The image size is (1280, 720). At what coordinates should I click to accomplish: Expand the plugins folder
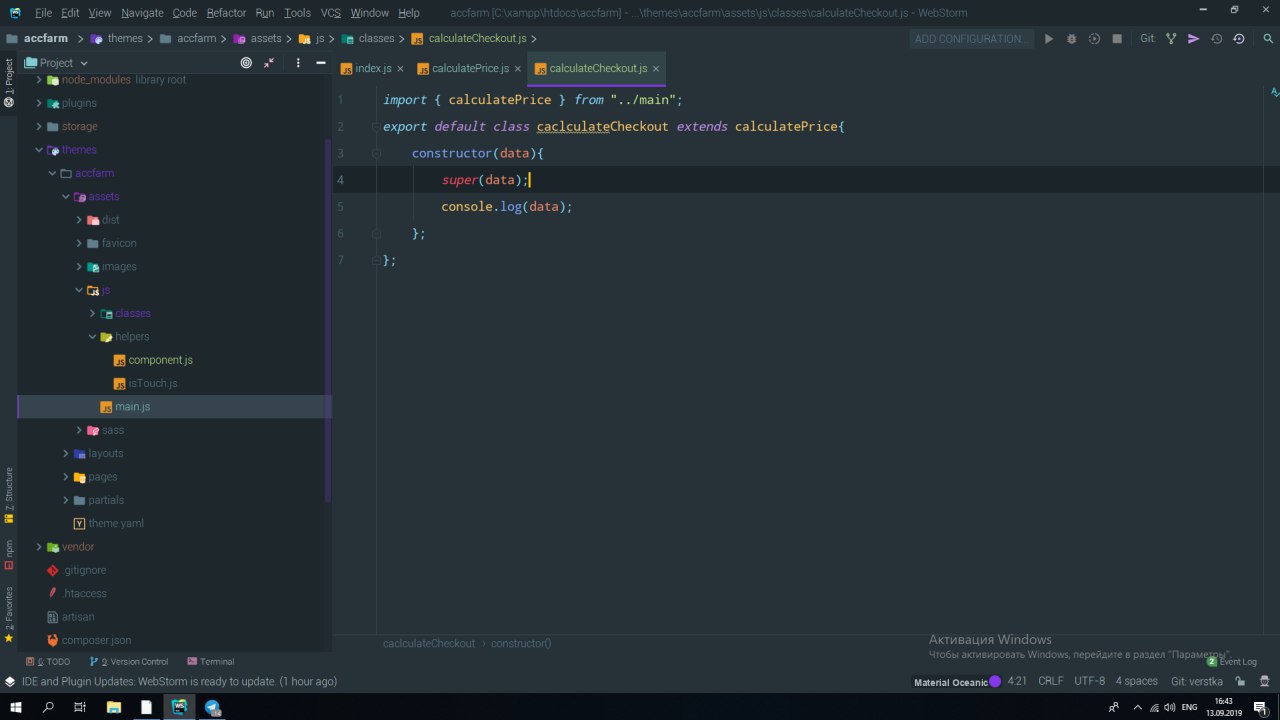point(40,103)
